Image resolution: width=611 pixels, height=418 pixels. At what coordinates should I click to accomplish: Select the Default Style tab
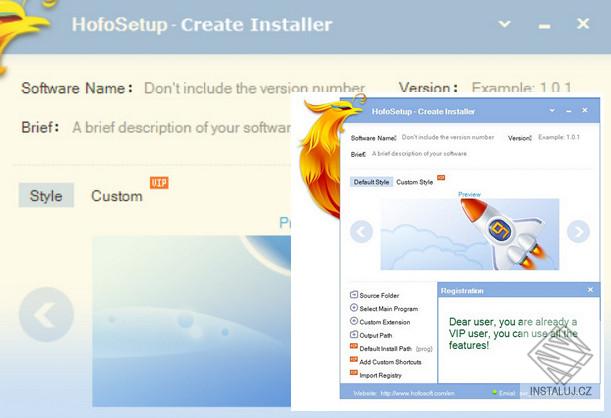(x=371, y=182)
